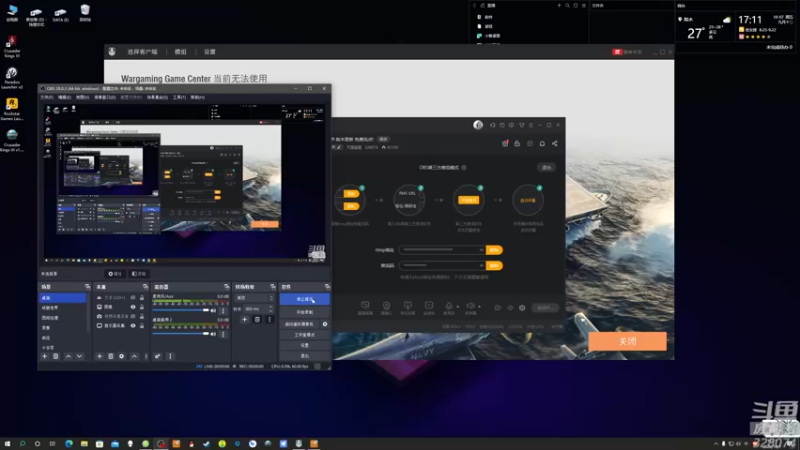Remove the selected scene with the Scenes trash icon
Viewport: 800px width, 450px height.
56,356
